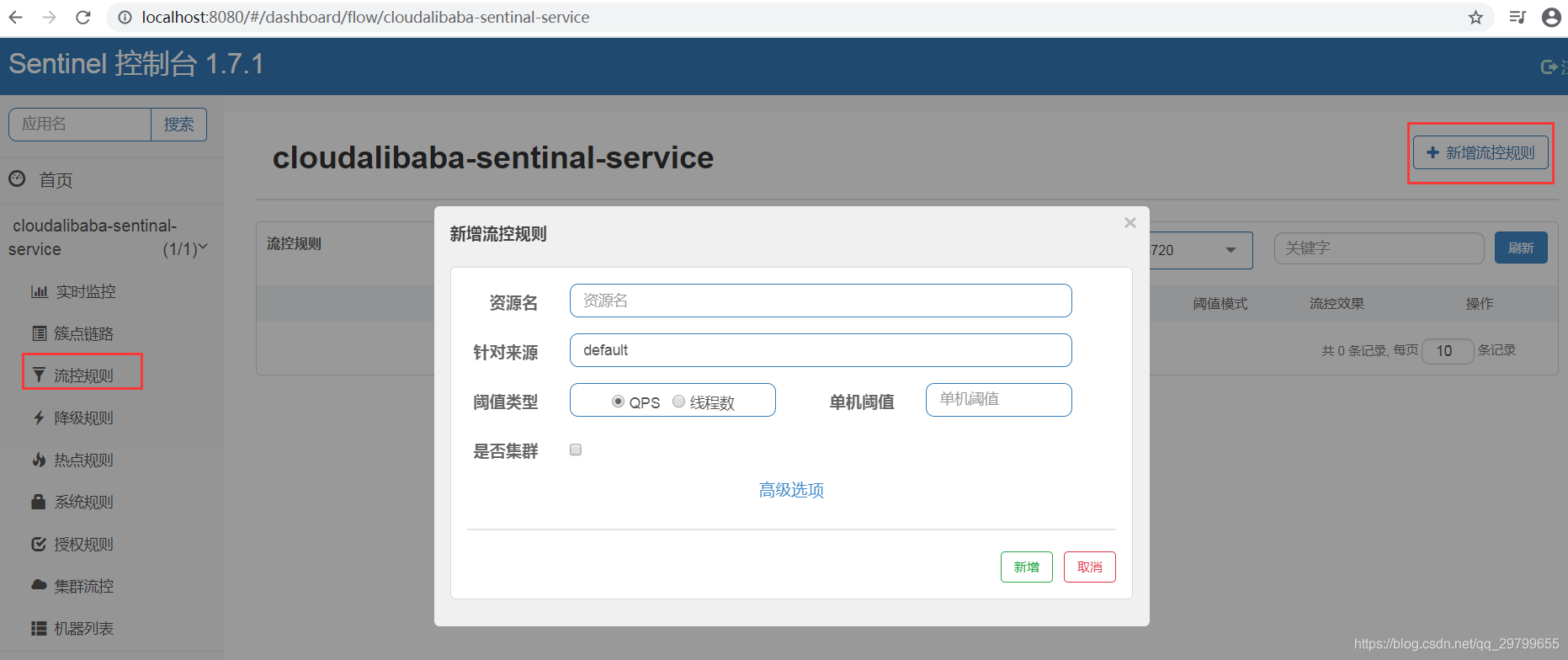Open 热点规则 menu item

pos(83,460)
